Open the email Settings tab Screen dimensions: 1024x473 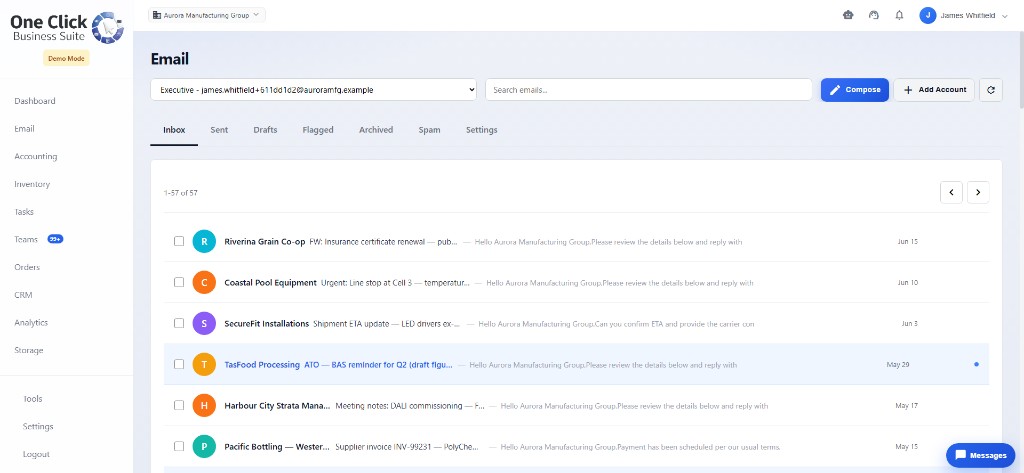click(481, 130)
